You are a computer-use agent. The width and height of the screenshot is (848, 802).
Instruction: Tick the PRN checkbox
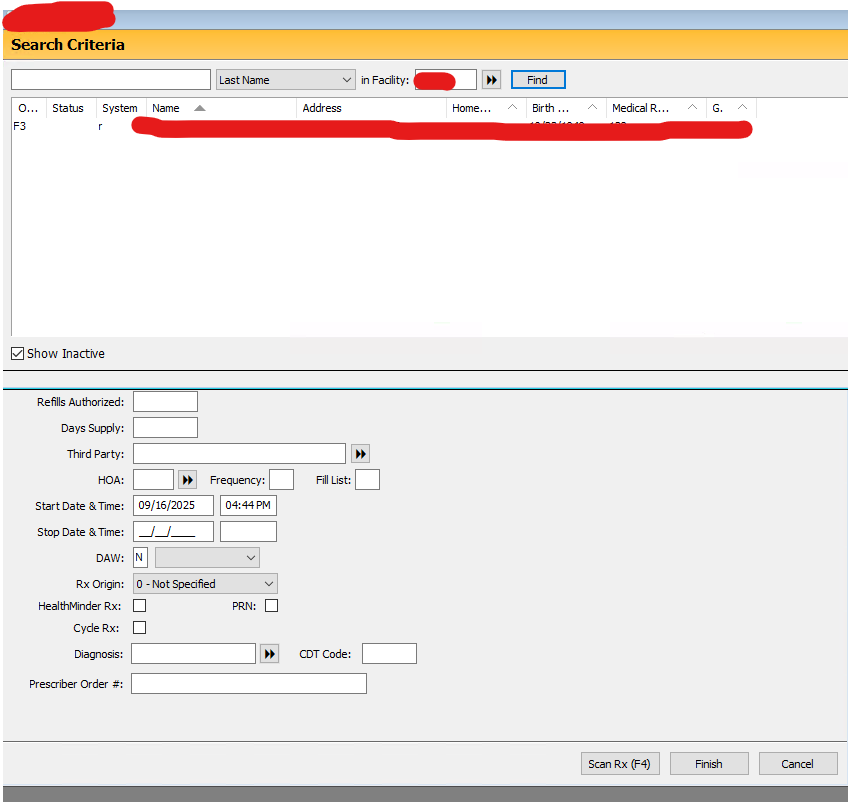click(271, 606)
